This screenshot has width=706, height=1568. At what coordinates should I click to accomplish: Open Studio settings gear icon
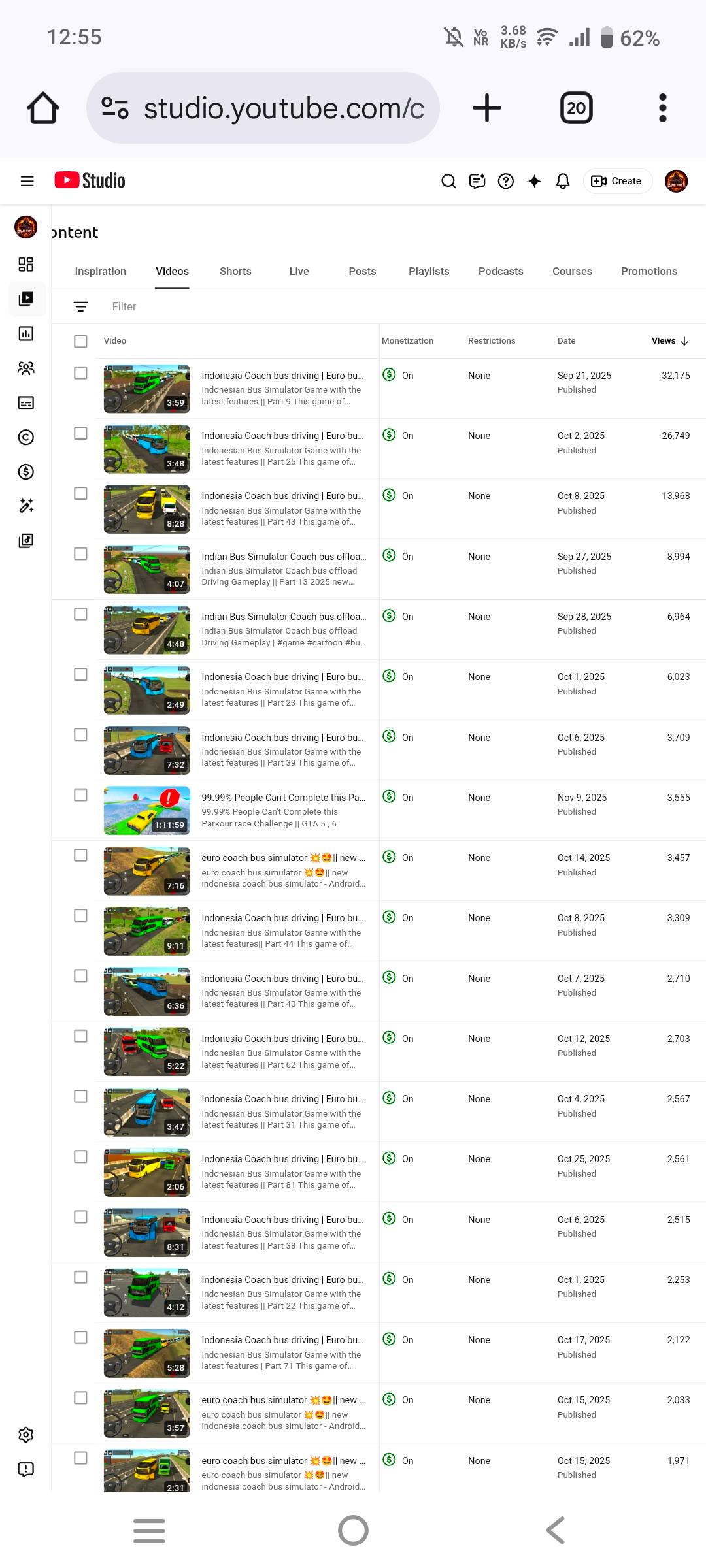[x=26, y=1435]
